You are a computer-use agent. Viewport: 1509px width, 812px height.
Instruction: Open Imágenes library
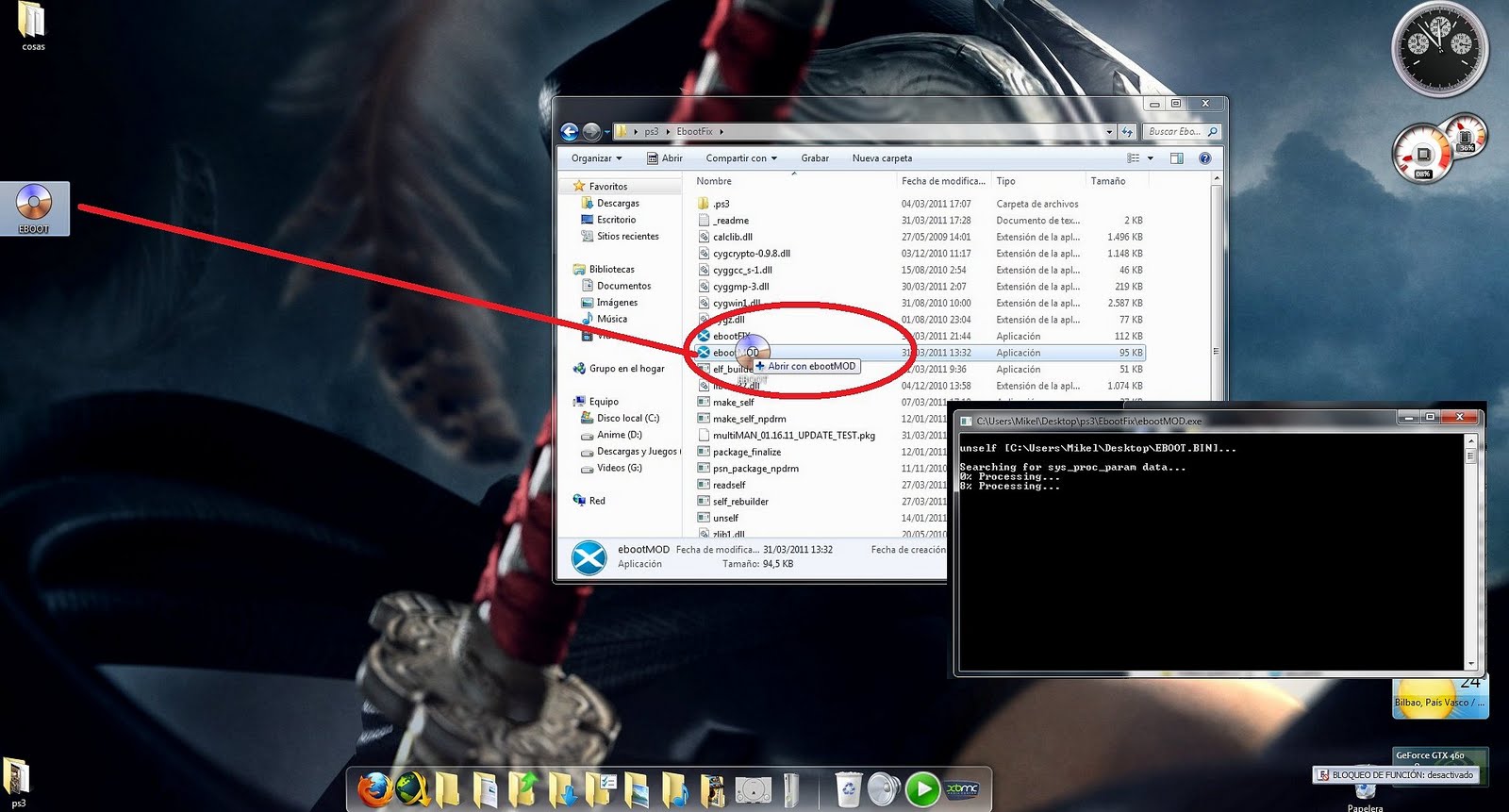(617, 303)
